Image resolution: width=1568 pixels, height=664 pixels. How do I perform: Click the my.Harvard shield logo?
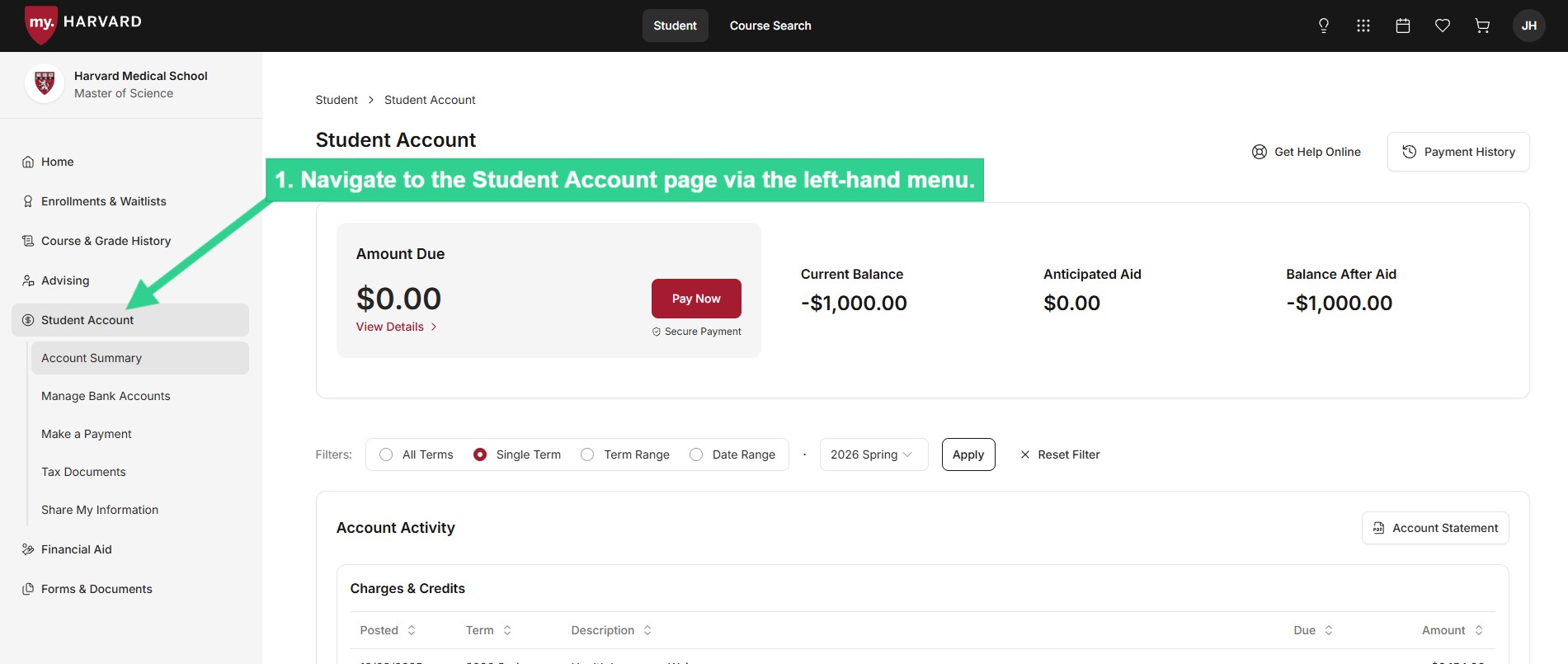(40, 24)
